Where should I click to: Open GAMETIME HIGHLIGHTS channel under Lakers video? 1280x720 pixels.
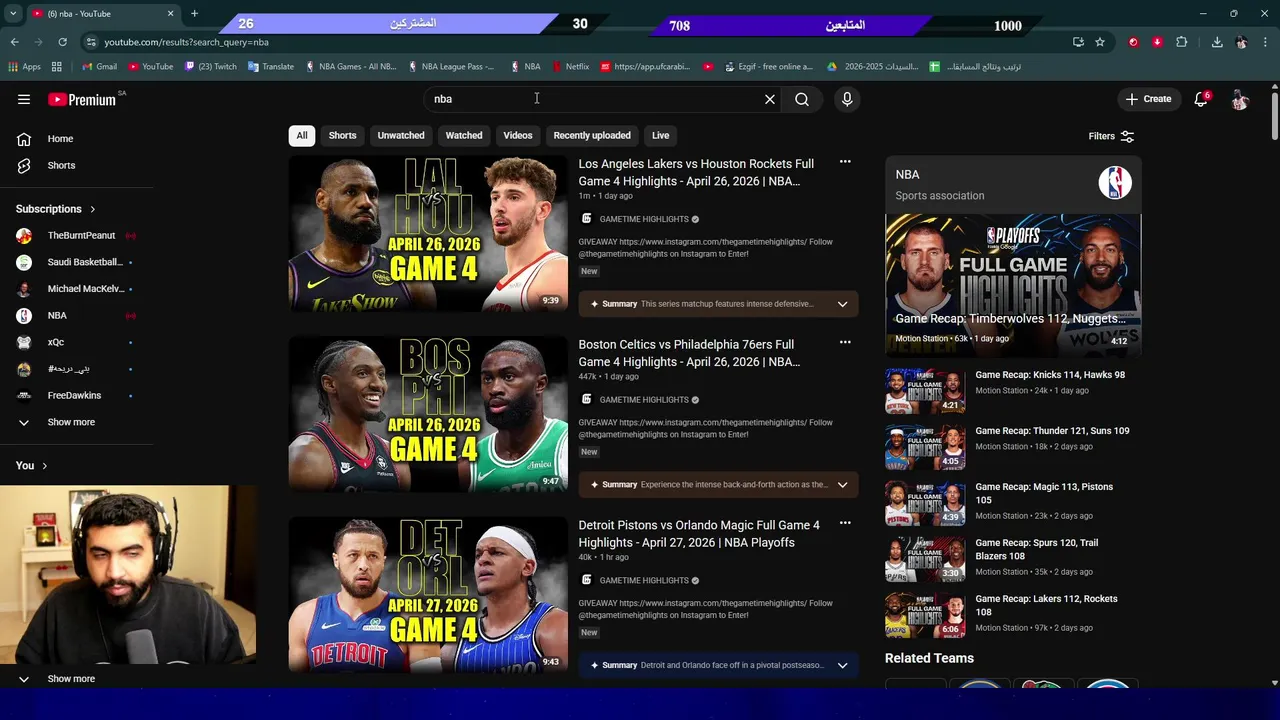point(644,219)
